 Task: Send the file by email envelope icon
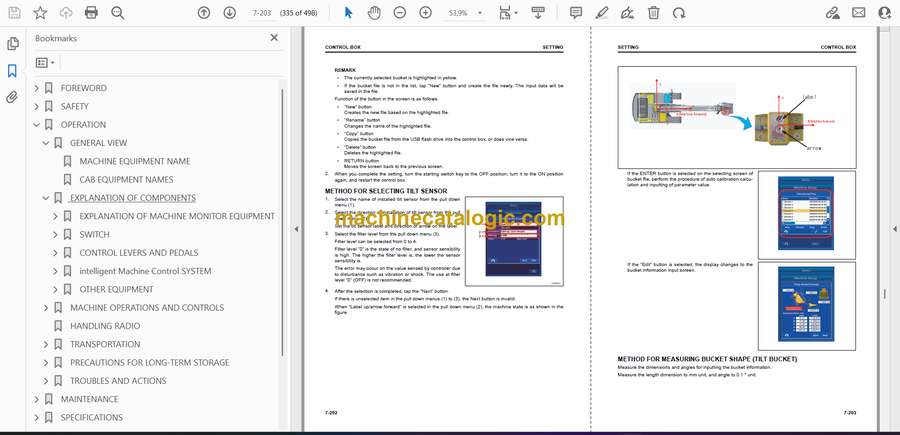[x=859, y=13]
